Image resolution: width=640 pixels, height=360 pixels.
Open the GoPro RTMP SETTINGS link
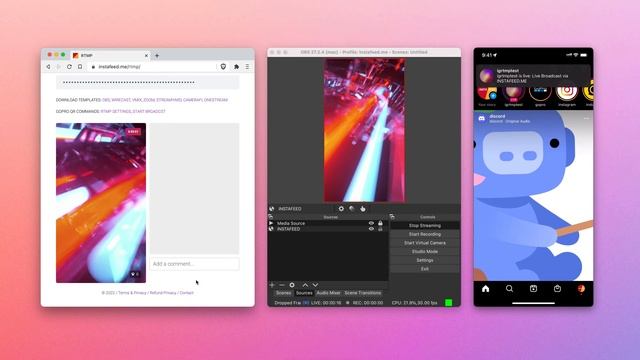coord(116,111)
